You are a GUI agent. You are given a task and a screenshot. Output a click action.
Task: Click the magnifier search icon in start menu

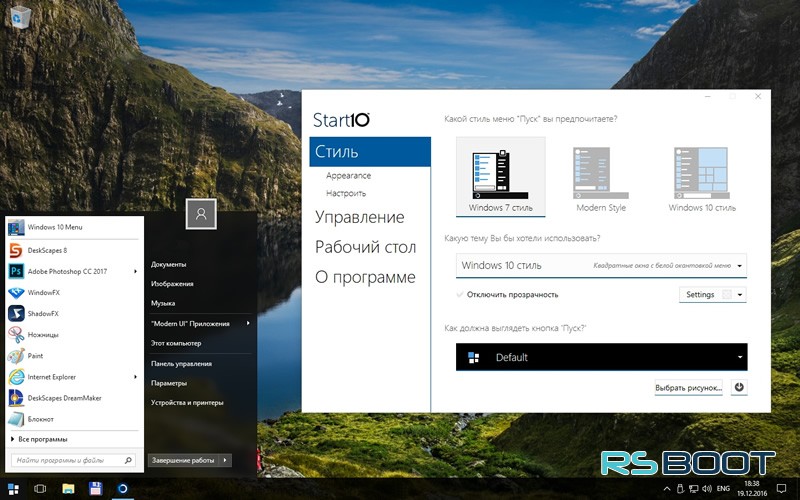coord(128,460)
